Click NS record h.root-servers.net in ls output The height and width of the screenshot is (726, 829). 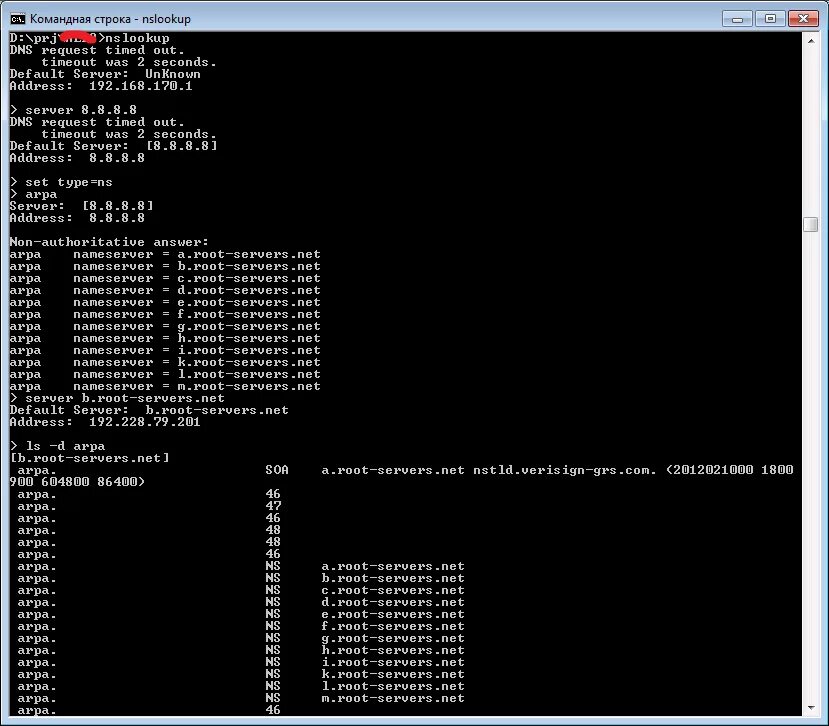click(x=393, y=650)
